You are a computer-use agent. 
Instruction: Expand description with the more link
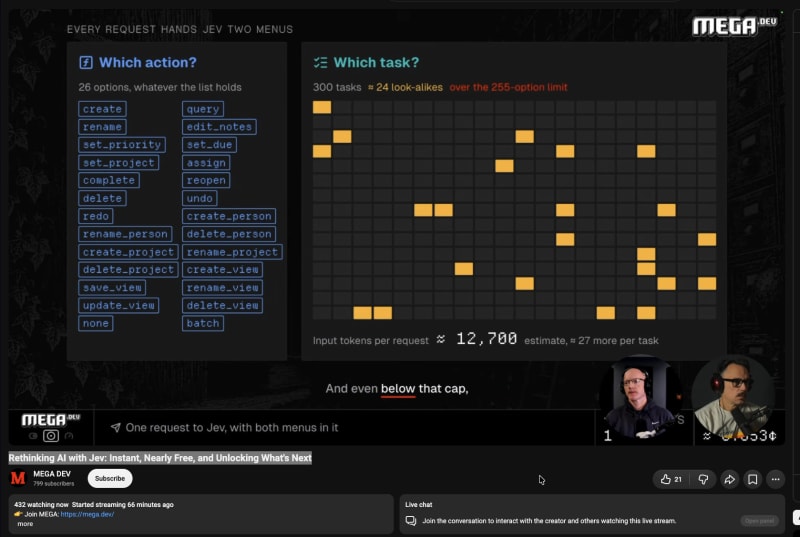tap(25, 524)
